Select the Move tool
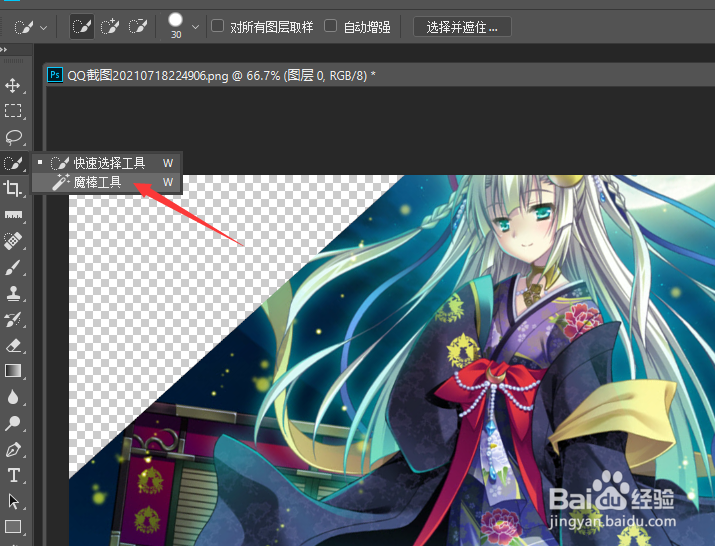Image resolution: width=715 pixels, height=546 pixels. point(13,85)
